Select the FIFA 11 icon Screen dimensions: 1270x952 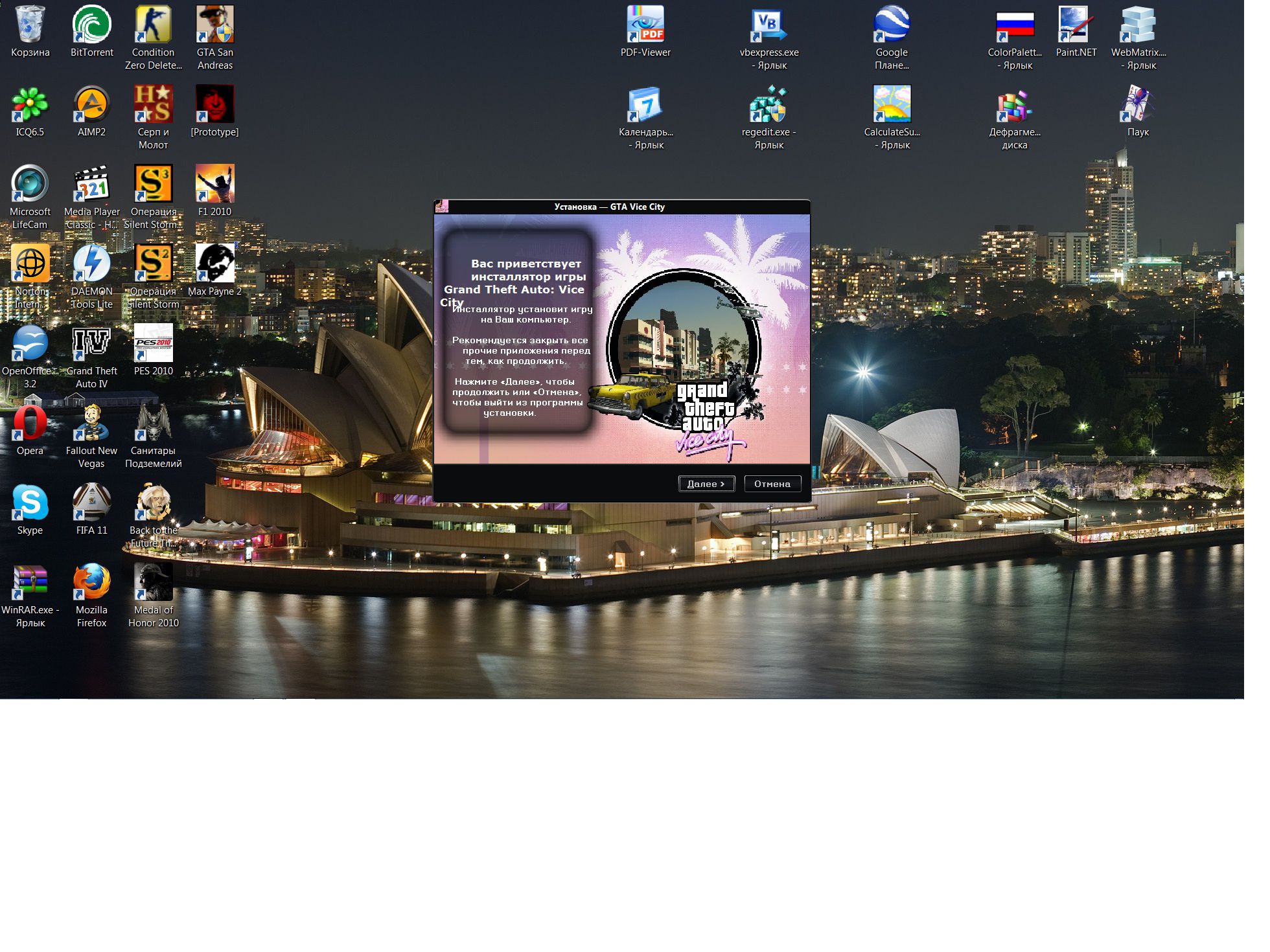click(x=91, y=503)
